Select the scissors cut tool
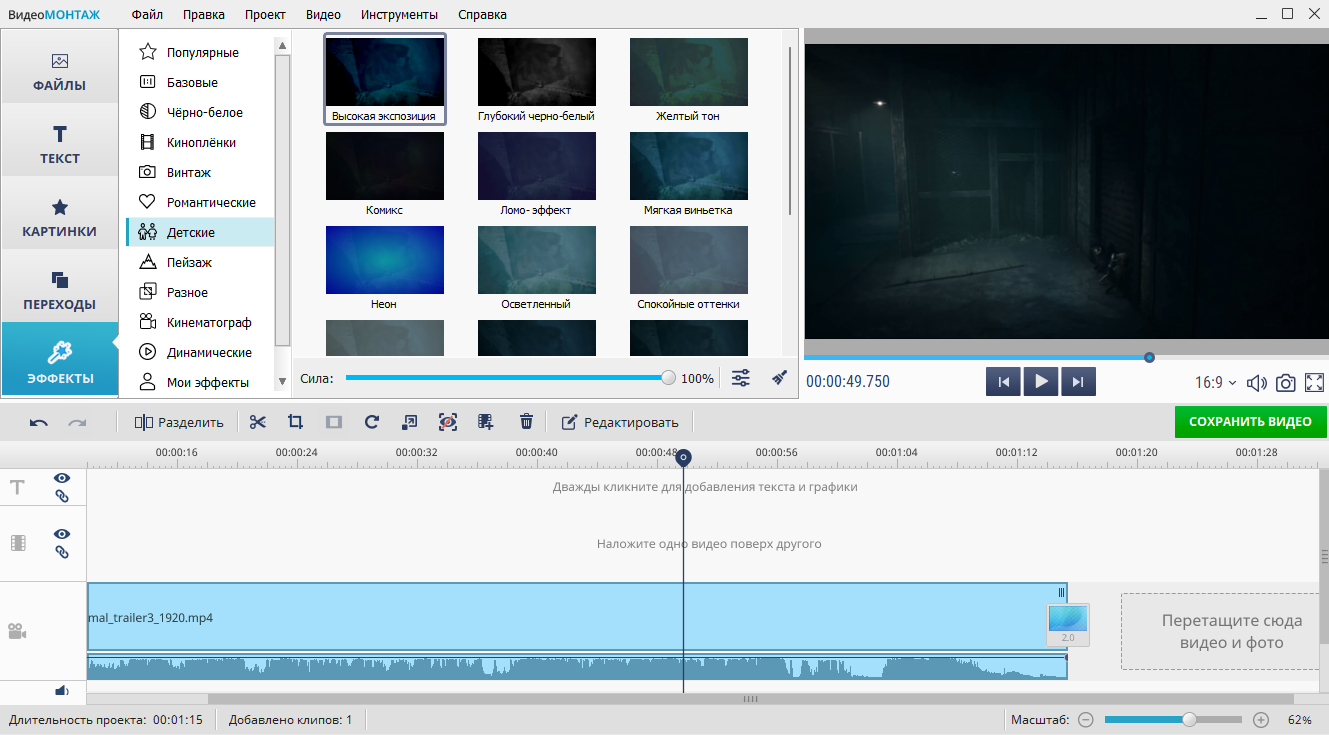 pyautogui.click(x=258, y=422)
